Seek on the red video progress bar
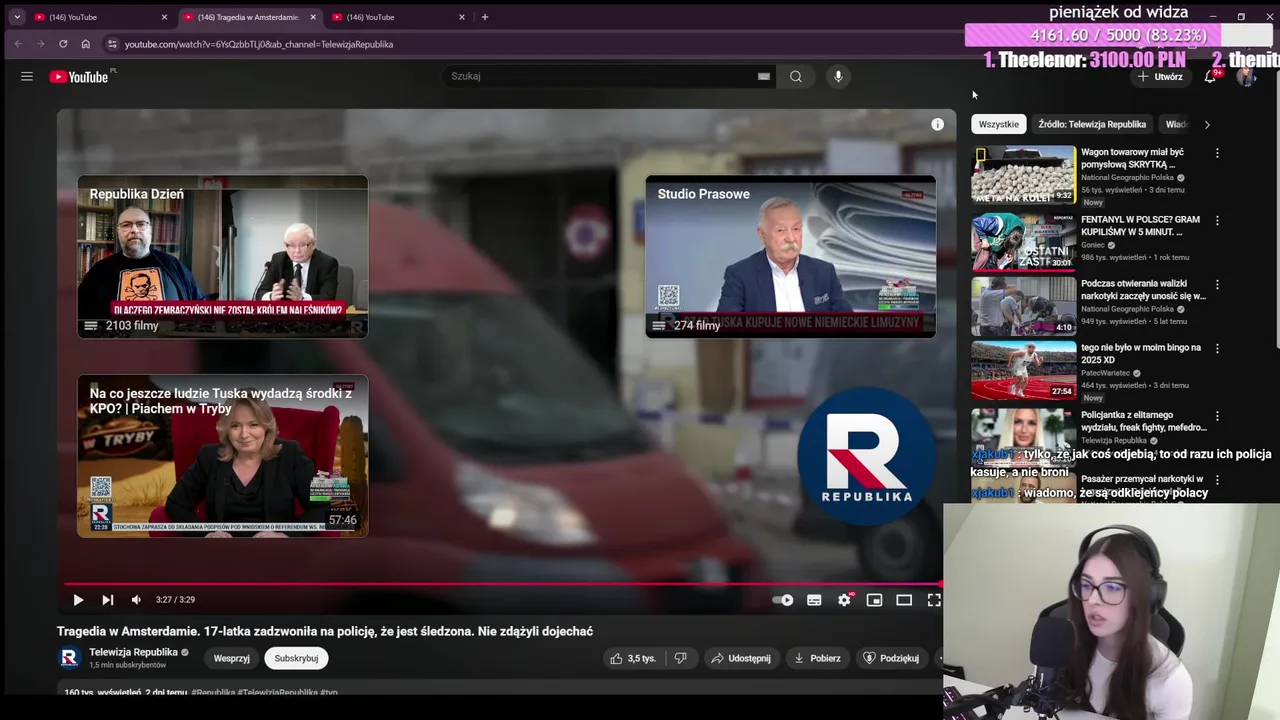Viewport: 1280px width, 720px height. (x=503, y=584)
